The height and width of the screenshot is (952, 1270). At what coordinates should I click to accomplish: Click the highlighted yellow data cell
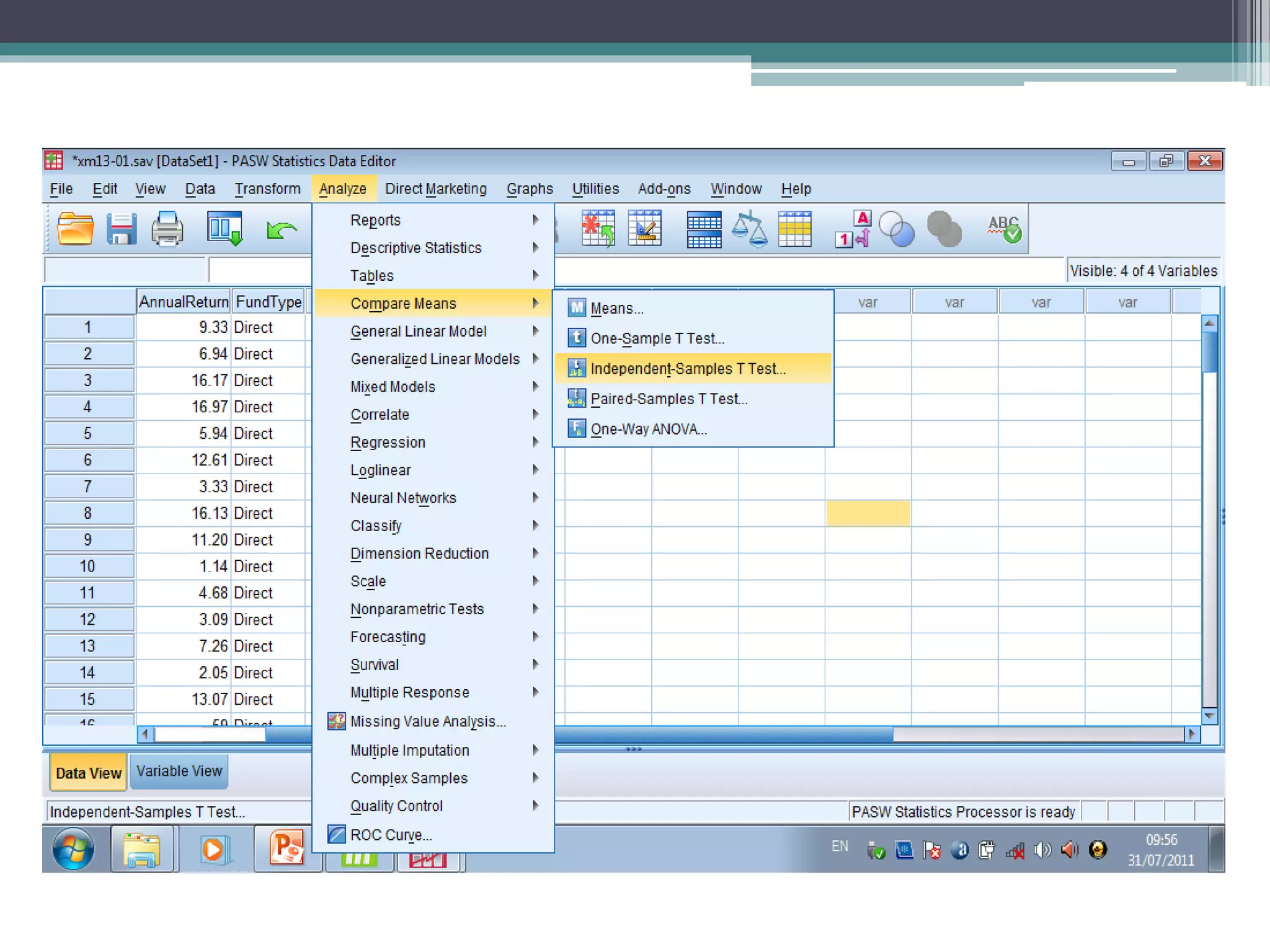coord(868,513)
